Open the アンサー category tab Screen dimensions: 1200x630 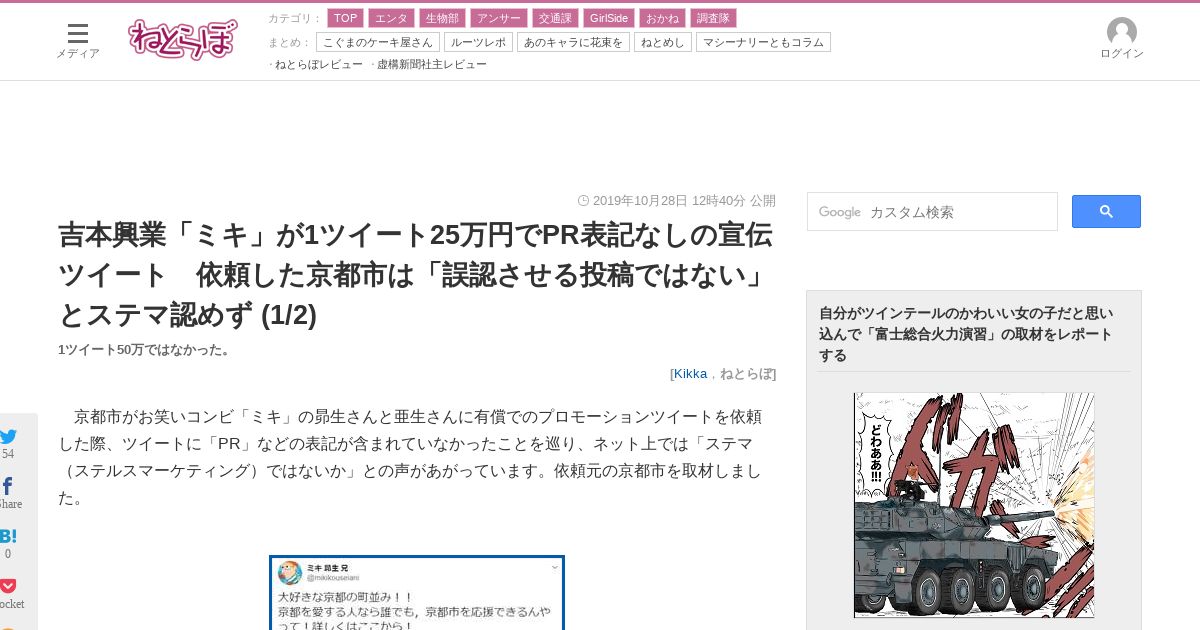[498, 18]
